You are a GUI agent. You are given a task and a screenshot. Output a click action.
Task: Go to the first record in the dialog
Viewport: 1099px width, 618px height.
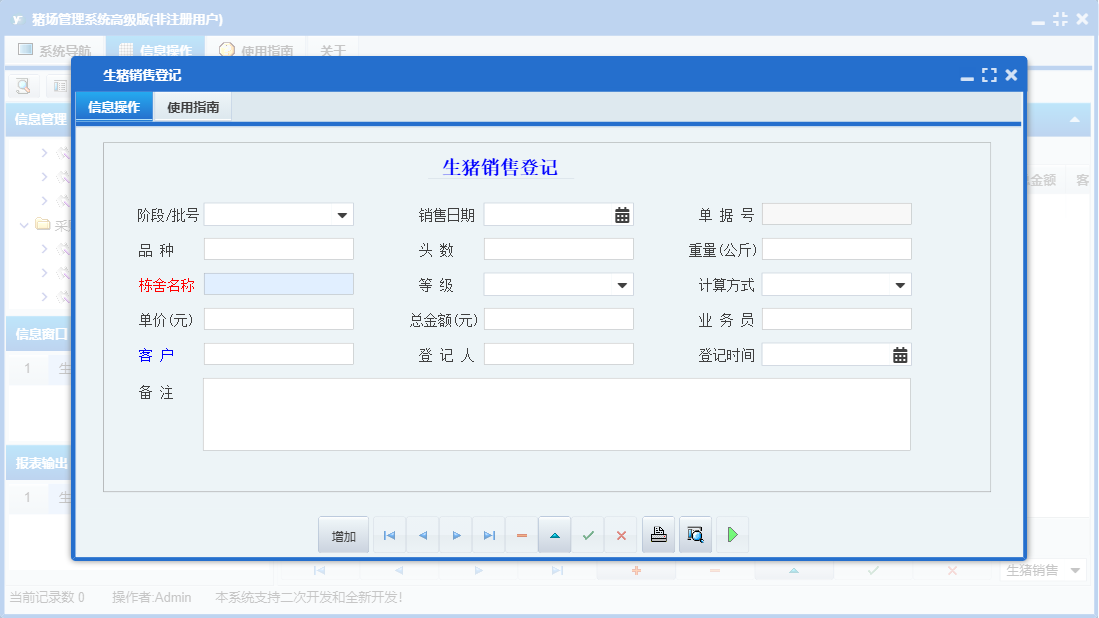pos(389,536)
